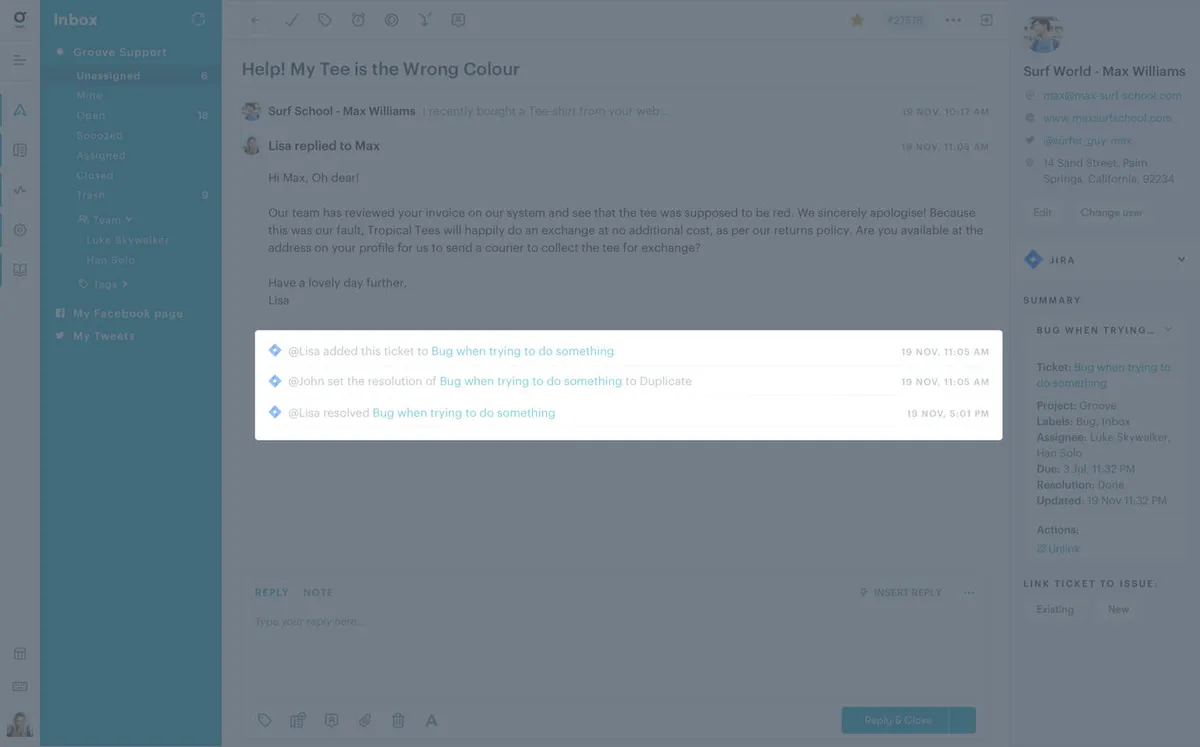Click the circular target icon in the toolbar
The height and width of the screenshot is (747, 1200).
391,20
